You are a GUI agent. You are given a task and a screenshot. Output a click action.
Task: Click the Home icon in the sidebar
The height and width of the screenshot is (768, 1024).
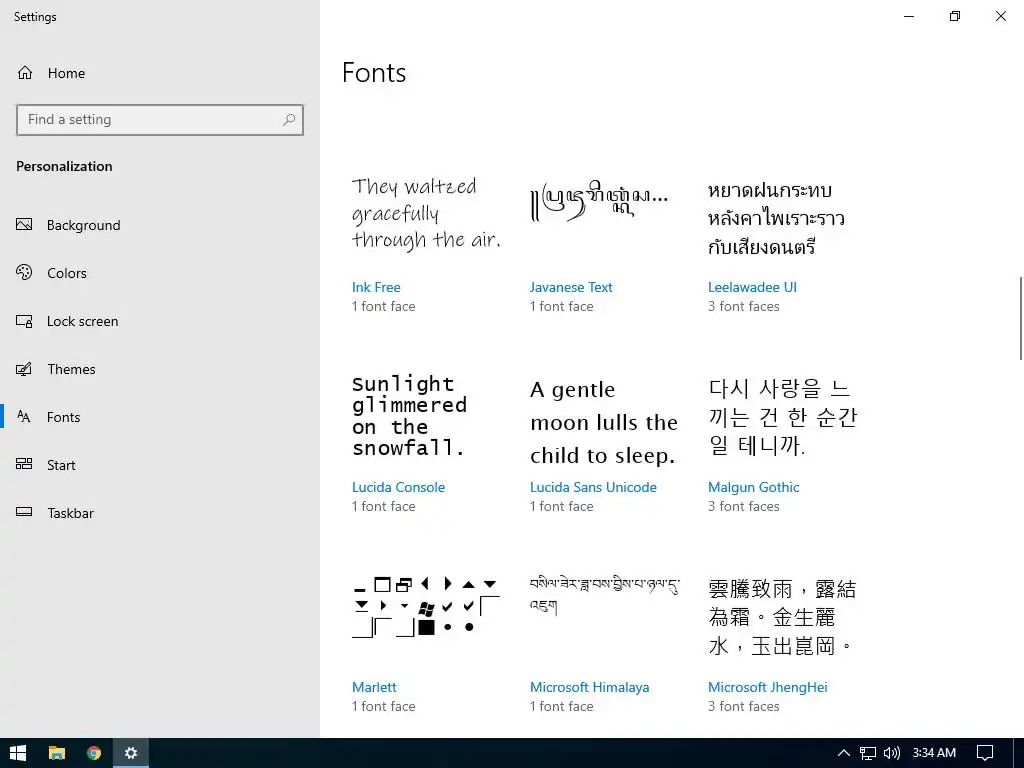[25, 72]
